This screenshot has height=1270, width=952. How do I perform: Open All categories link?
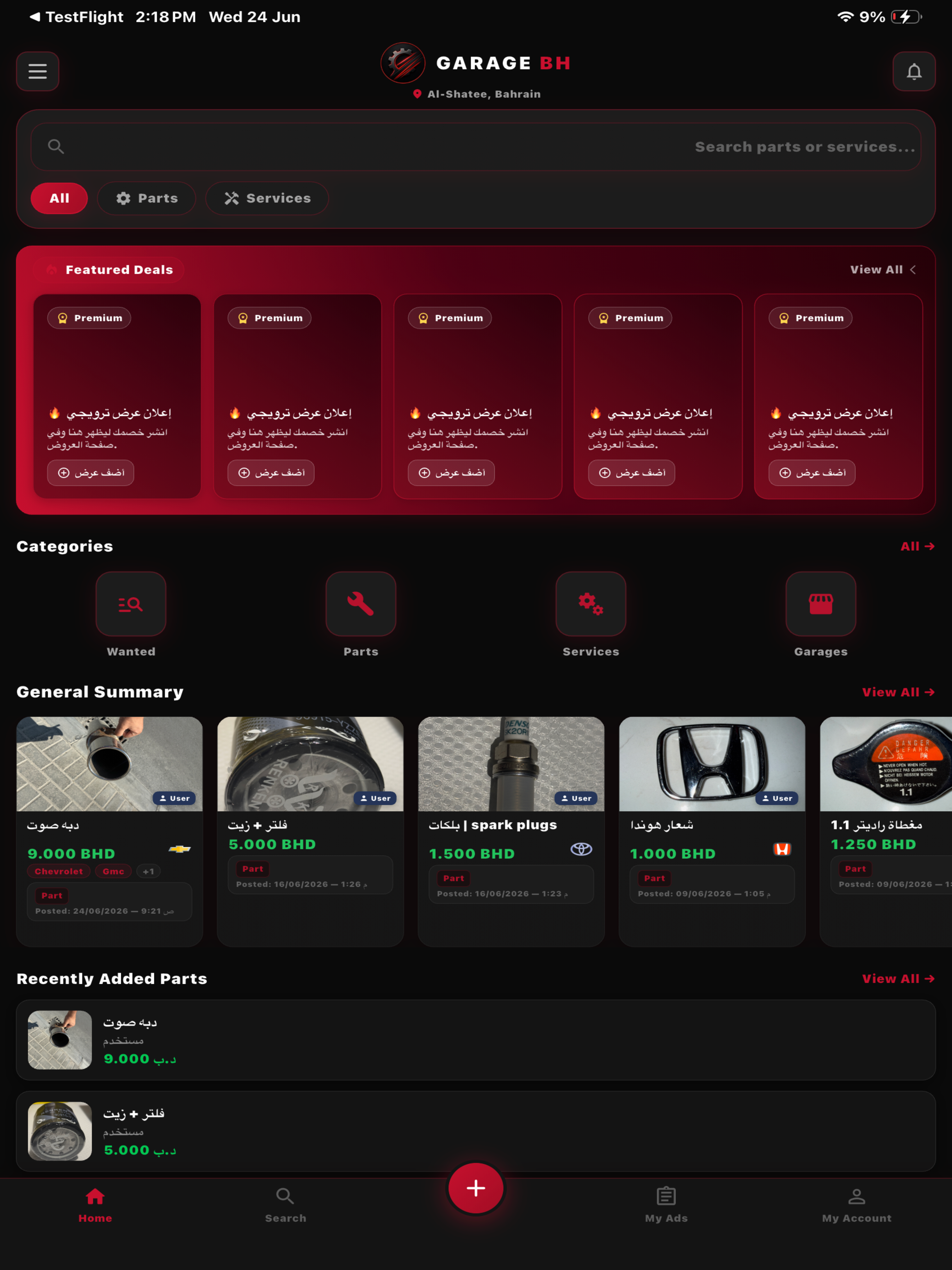click(x=917, y=546)
